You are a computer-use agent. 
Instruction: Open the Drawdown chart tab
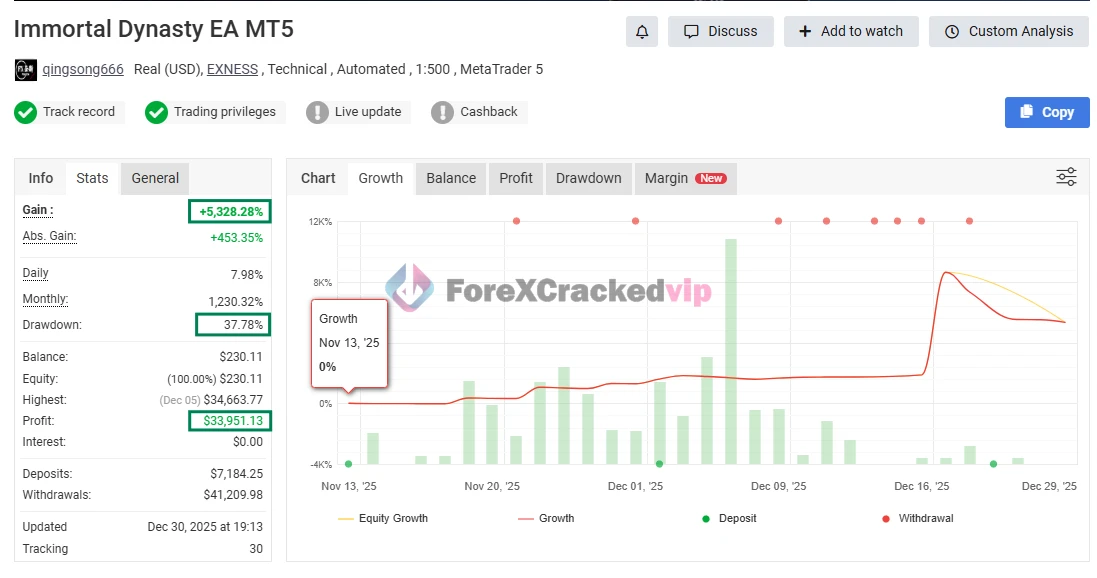[588, 178]
